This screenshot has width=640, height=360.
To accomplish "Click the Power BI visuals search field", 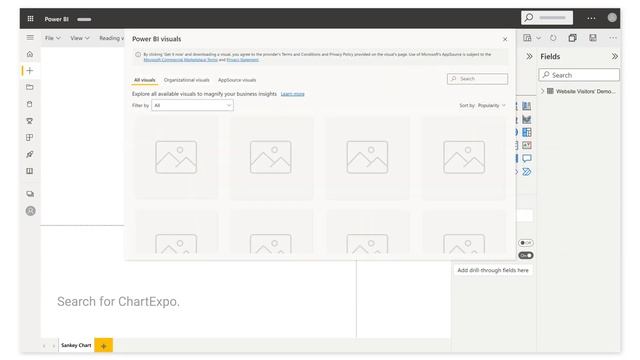I will 478,79.
